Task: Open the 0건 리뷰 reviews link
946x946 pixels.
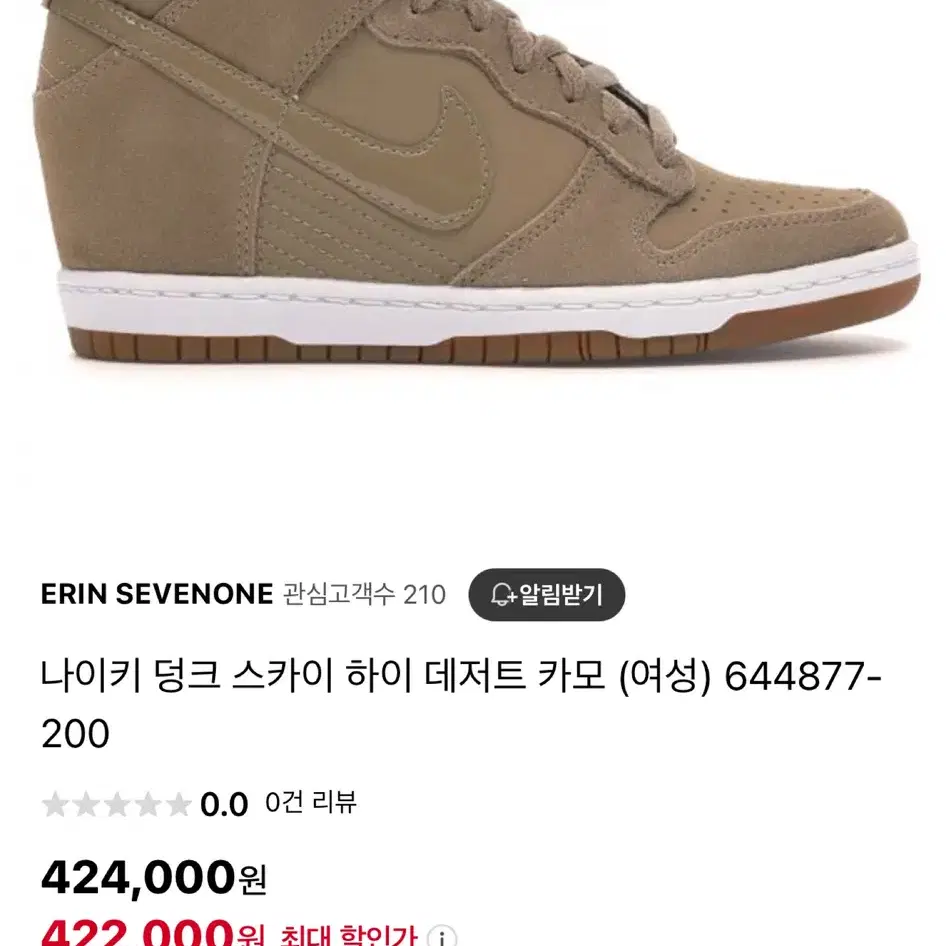Action: (x=311, y=803)
